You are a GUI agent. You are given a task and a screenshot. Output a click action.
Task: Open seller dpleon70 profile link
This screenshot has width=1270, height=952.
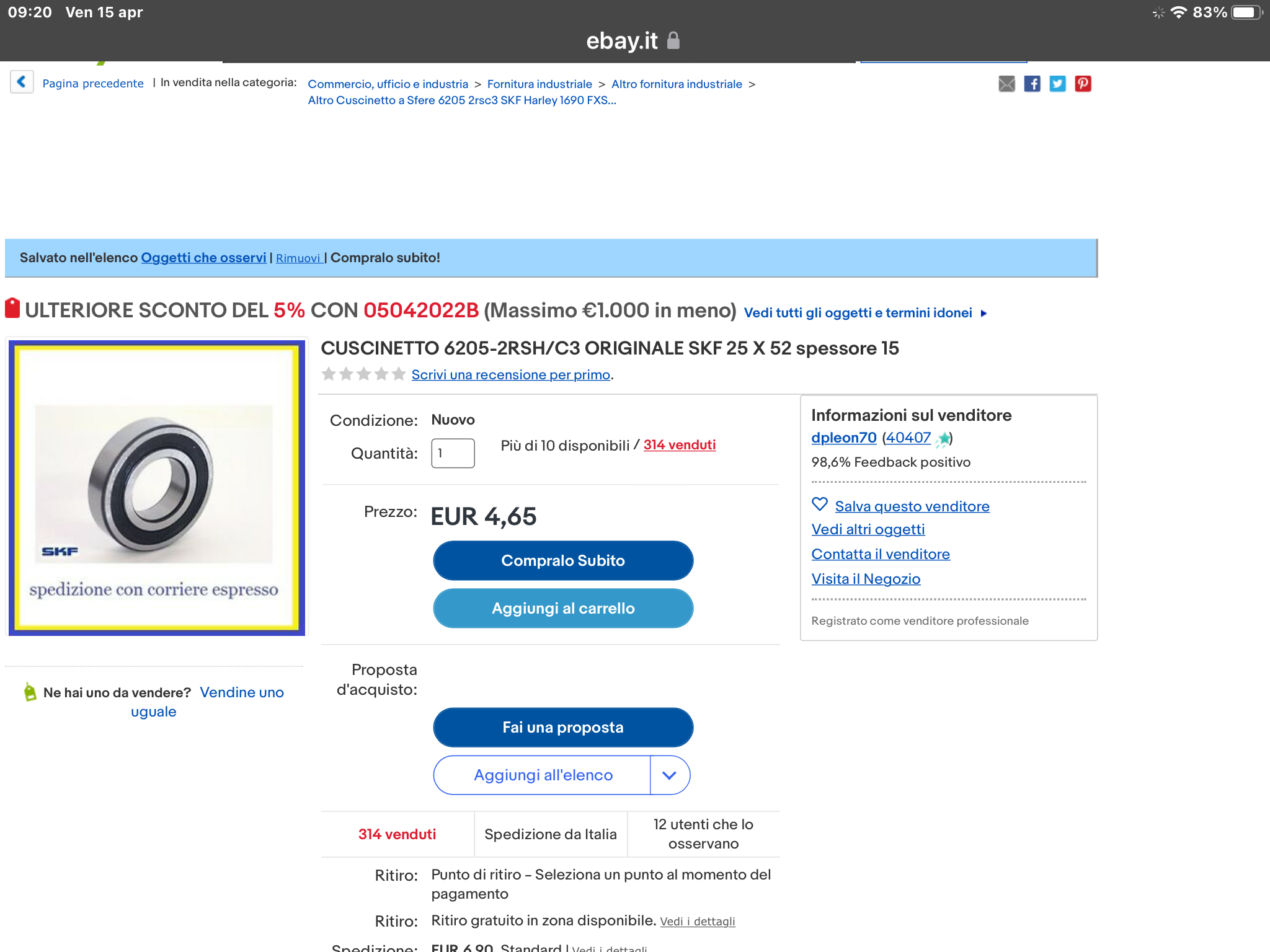(x=843, y=438)
